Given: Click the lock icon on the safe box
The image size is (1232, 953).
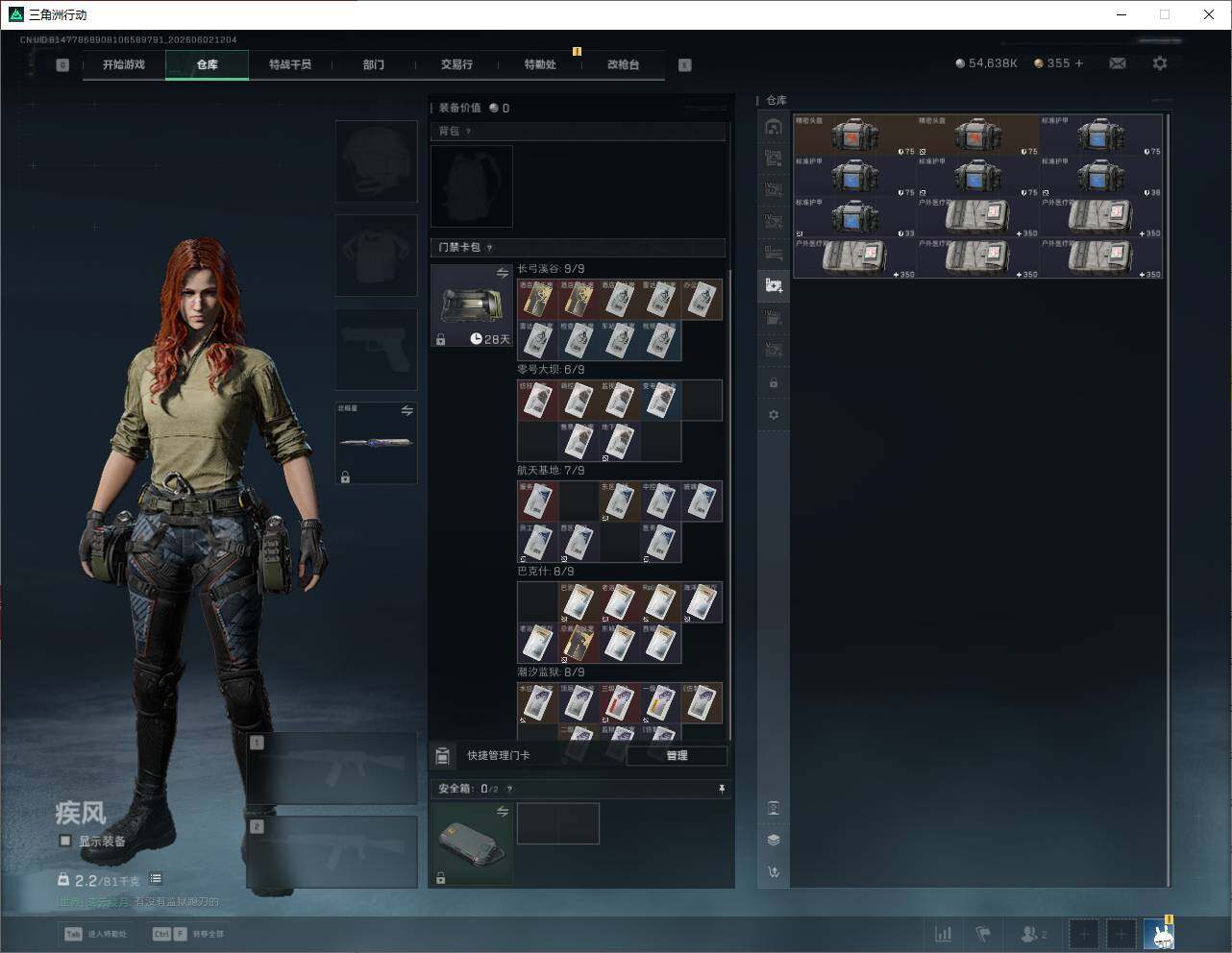Looking at the screenshot, I should click(x=440, y=877).
